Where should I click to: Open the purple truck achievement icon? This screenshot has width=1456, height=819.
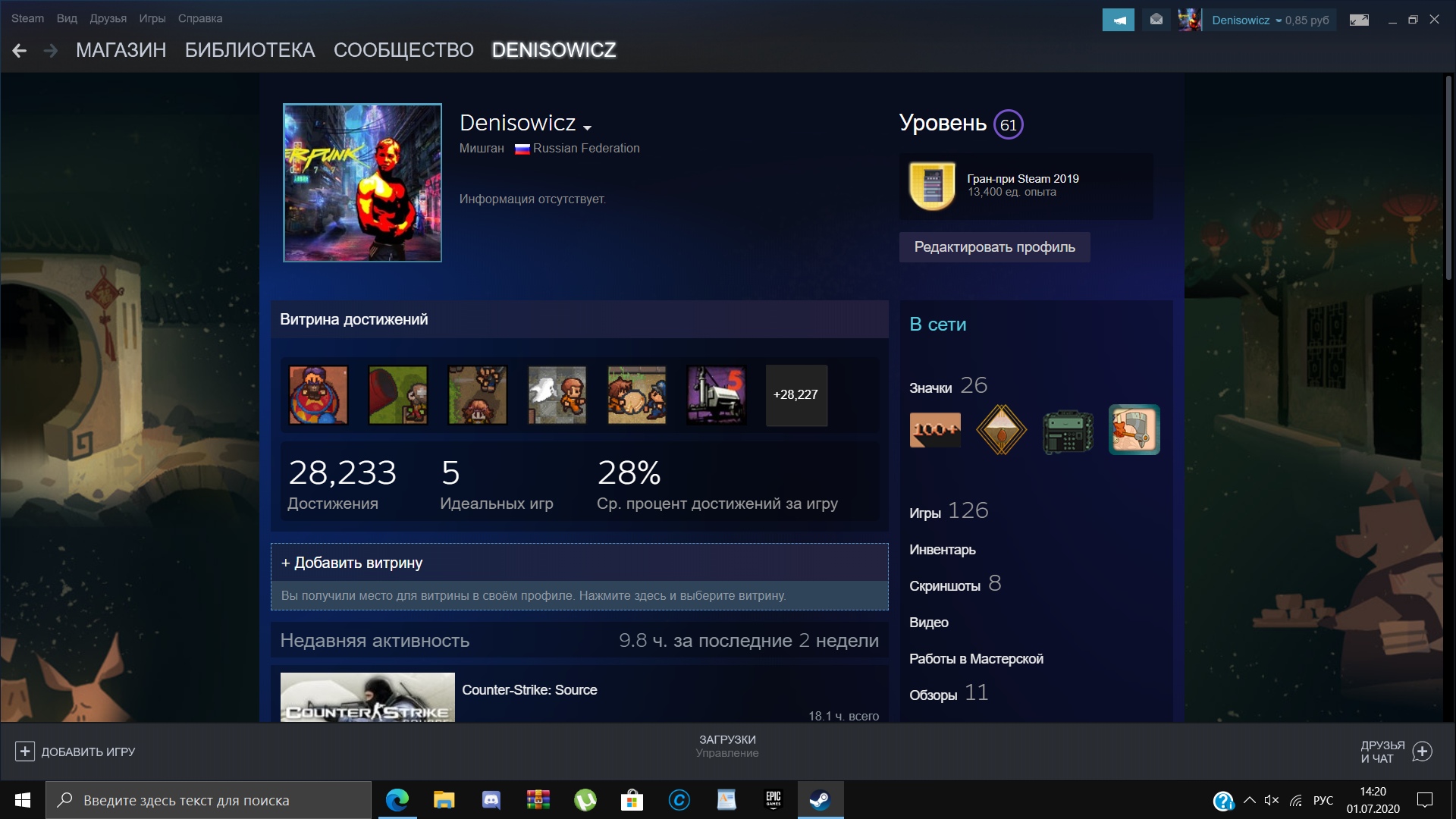click(717, 395)
